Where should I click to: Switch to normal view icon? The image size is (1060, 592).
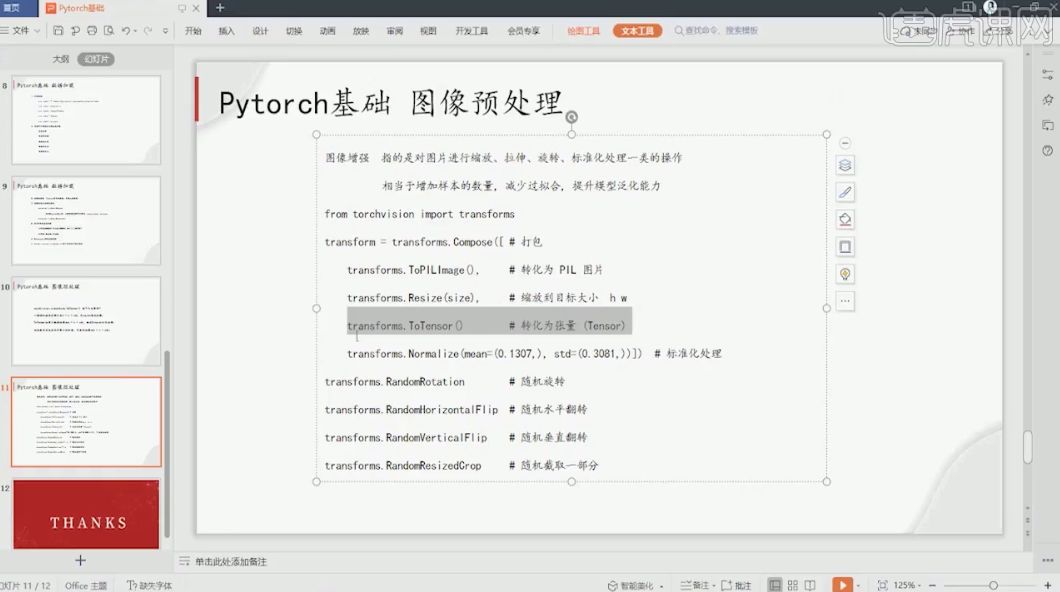tap(775, 585)
